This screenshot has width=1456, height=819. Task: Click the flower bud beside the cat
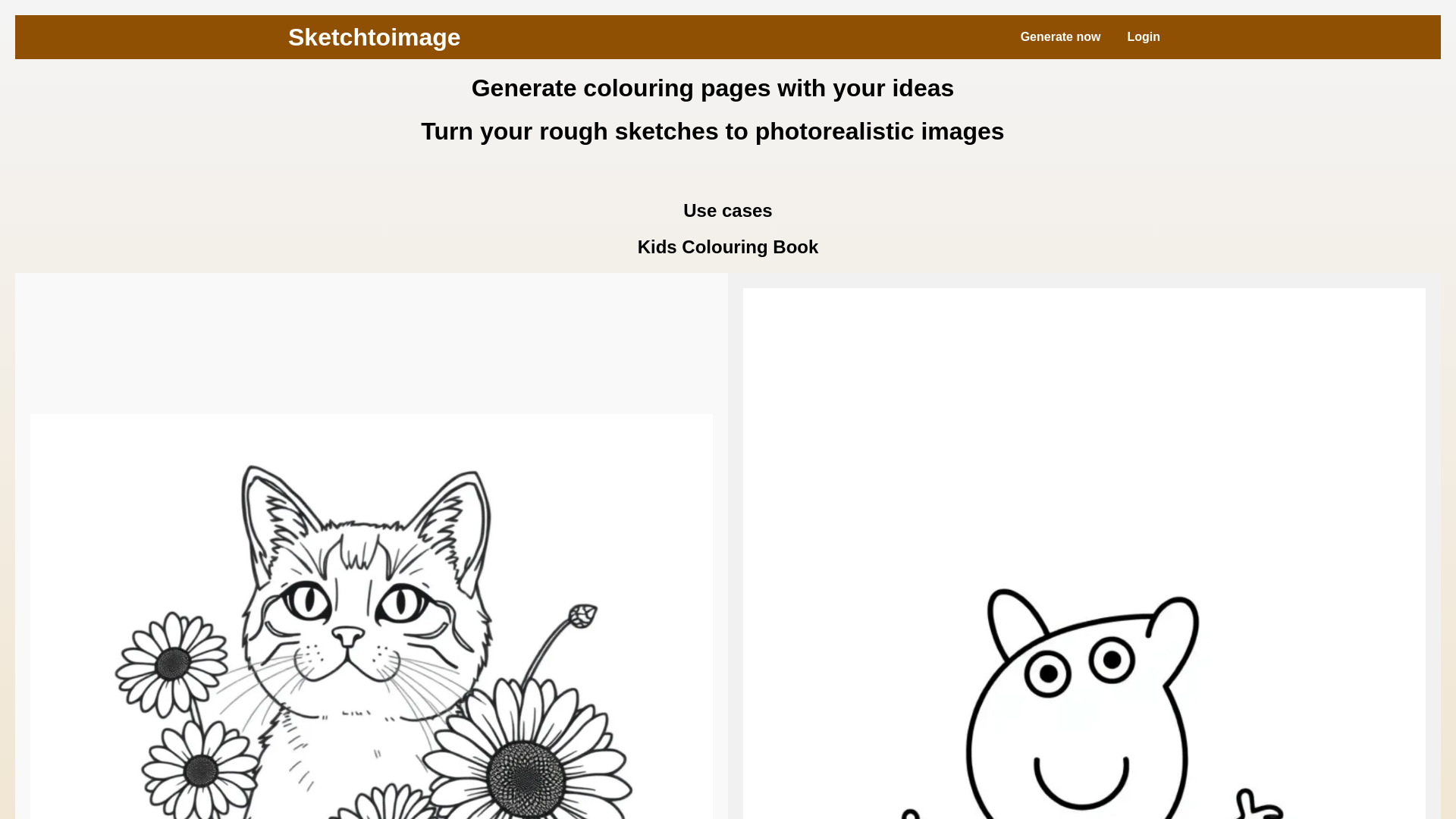click(x=582, y=615)
